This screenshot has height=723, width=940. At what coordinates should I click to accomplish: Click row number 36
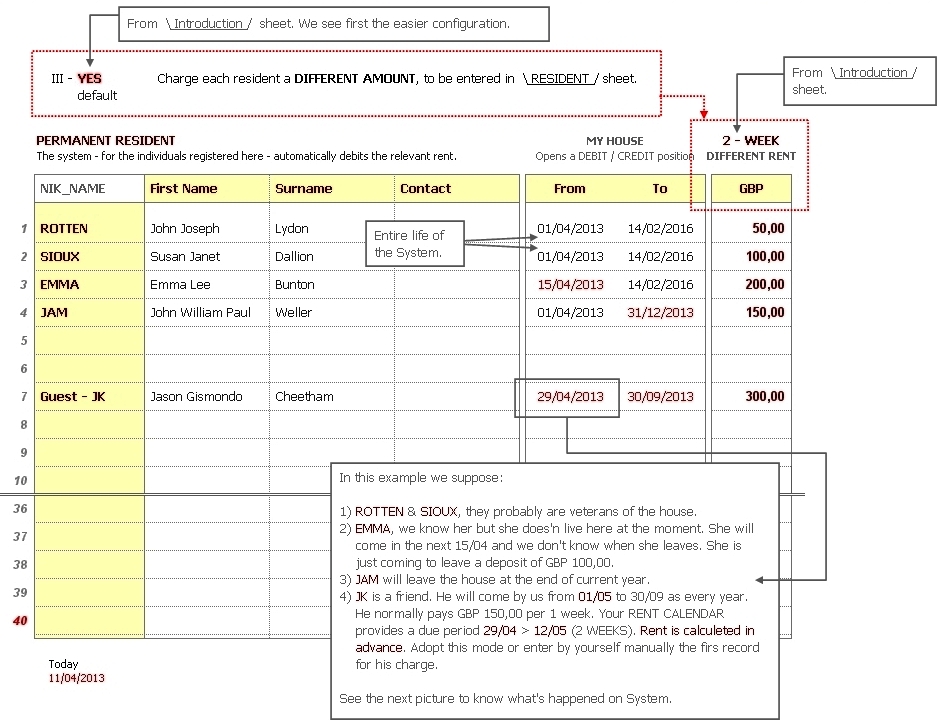pos(20,508)
